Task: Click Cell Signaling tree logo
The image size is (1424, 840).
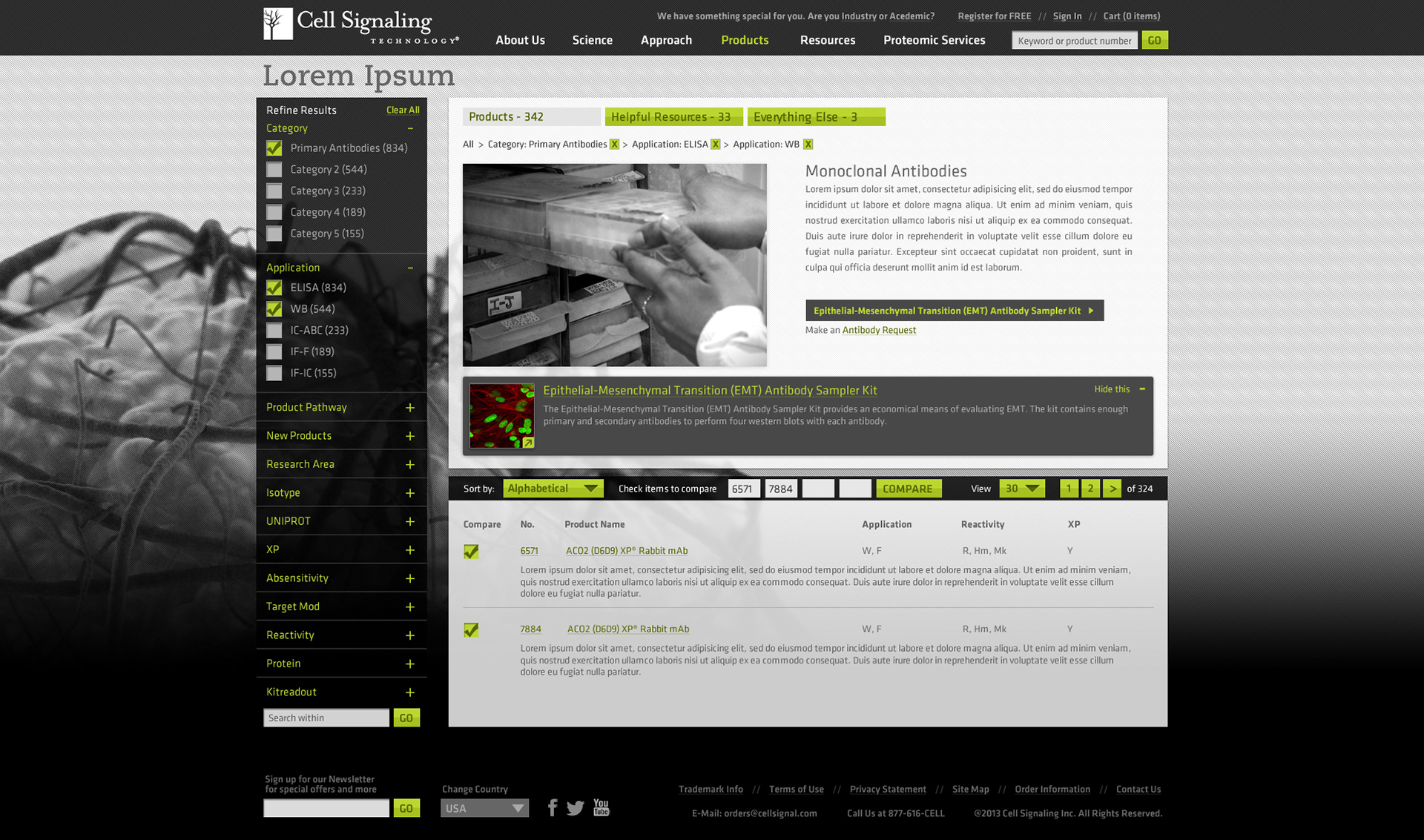Action: [x=278, y=24]
